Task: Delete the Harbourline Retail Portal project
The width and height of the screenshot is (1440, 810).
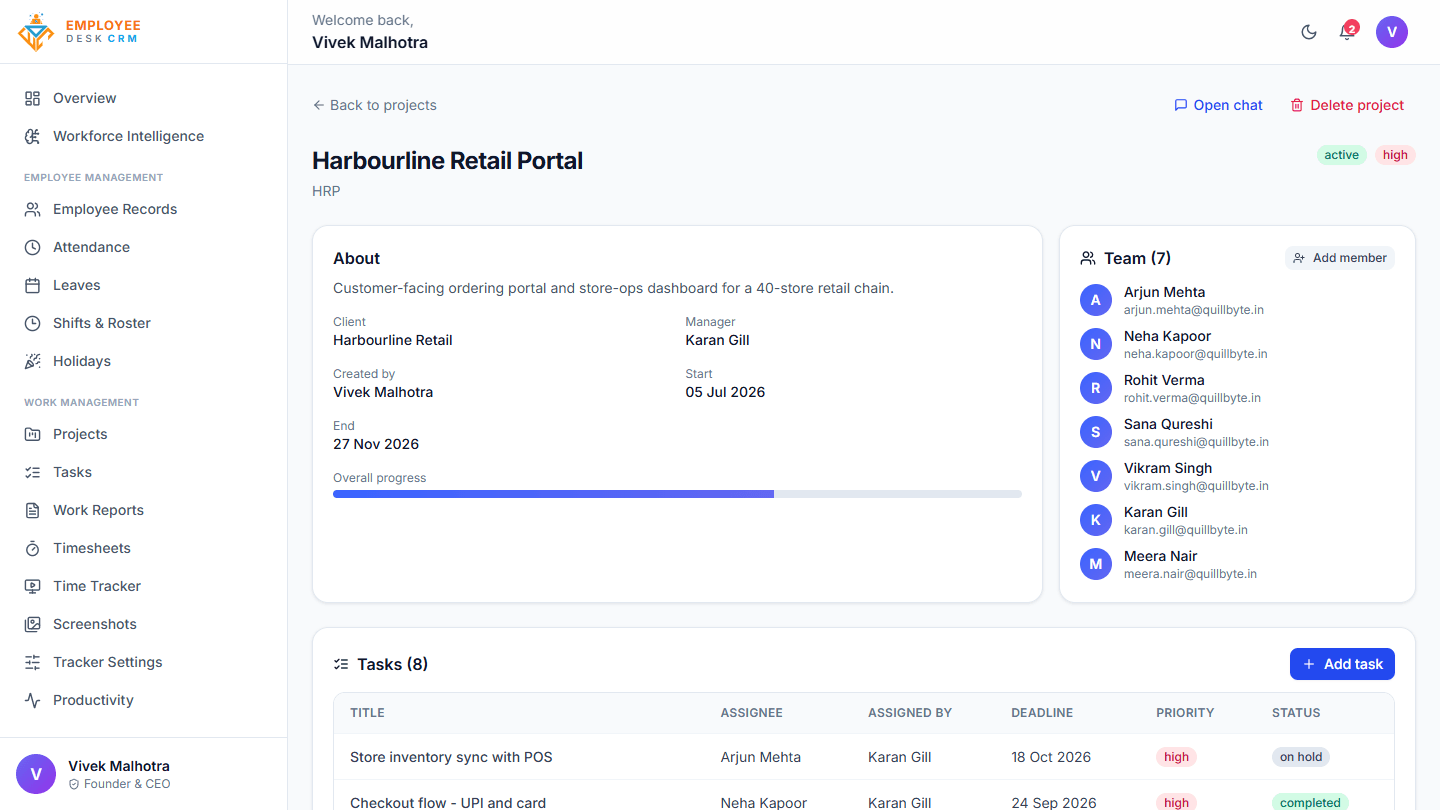Action: (x=1346, y=105)
